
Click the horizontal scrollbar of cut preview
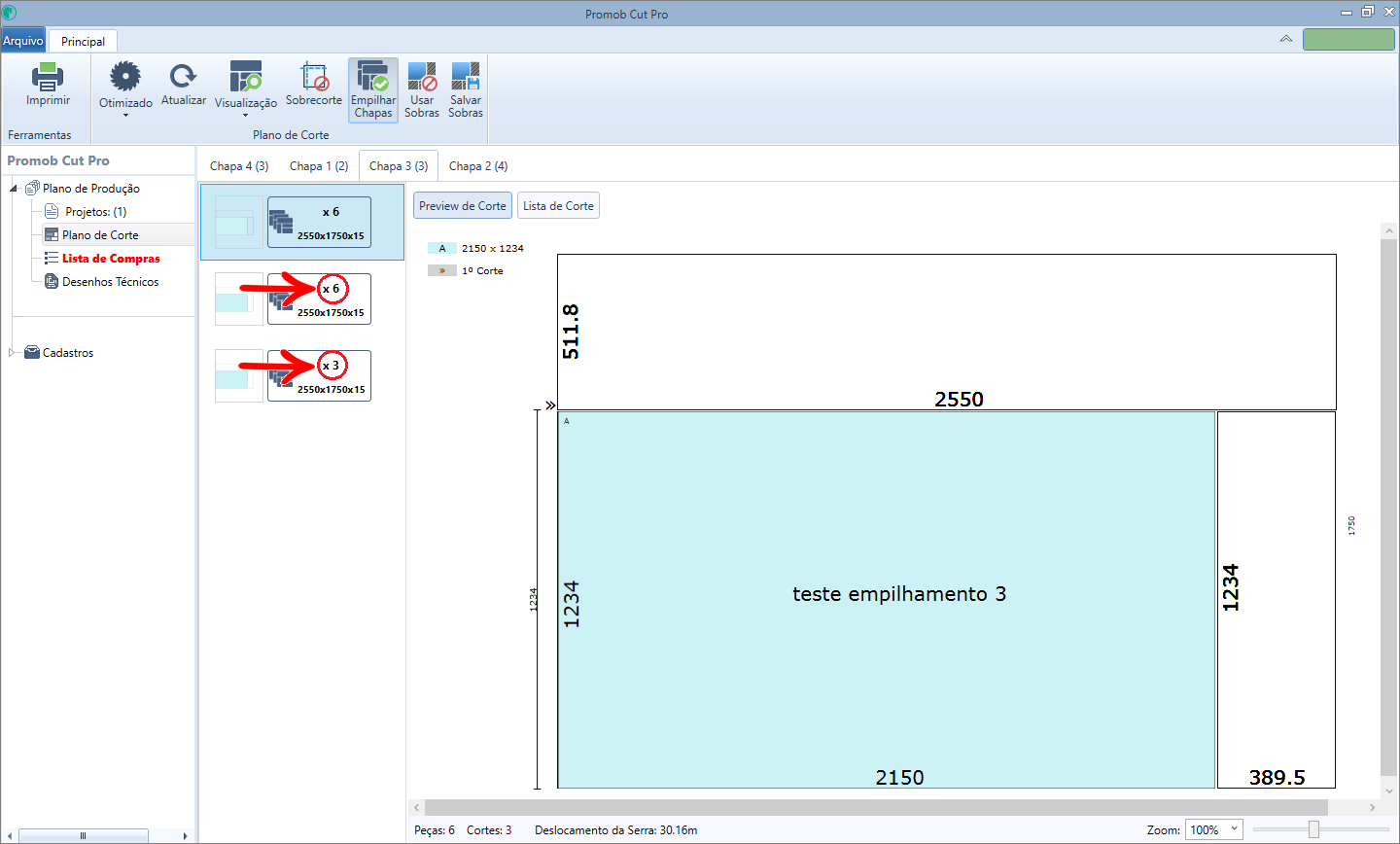point(876,807)
